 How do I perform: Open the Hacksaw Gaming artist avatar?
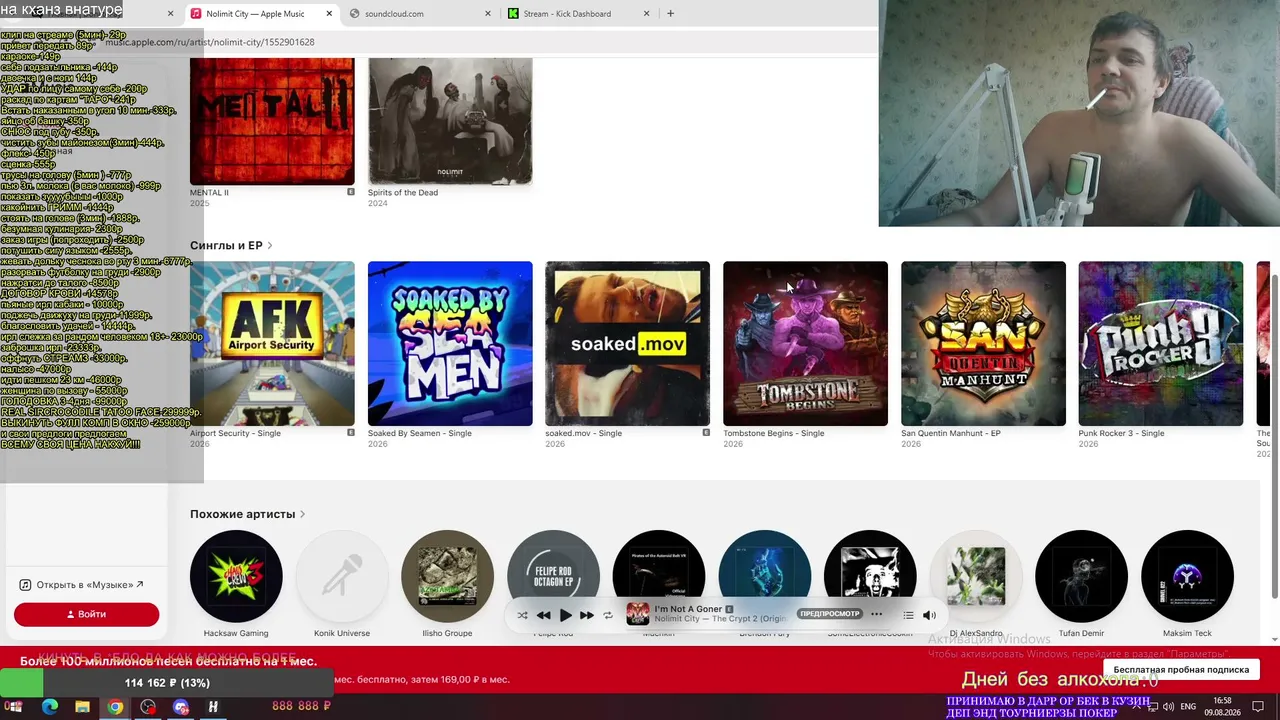(236, 576)
